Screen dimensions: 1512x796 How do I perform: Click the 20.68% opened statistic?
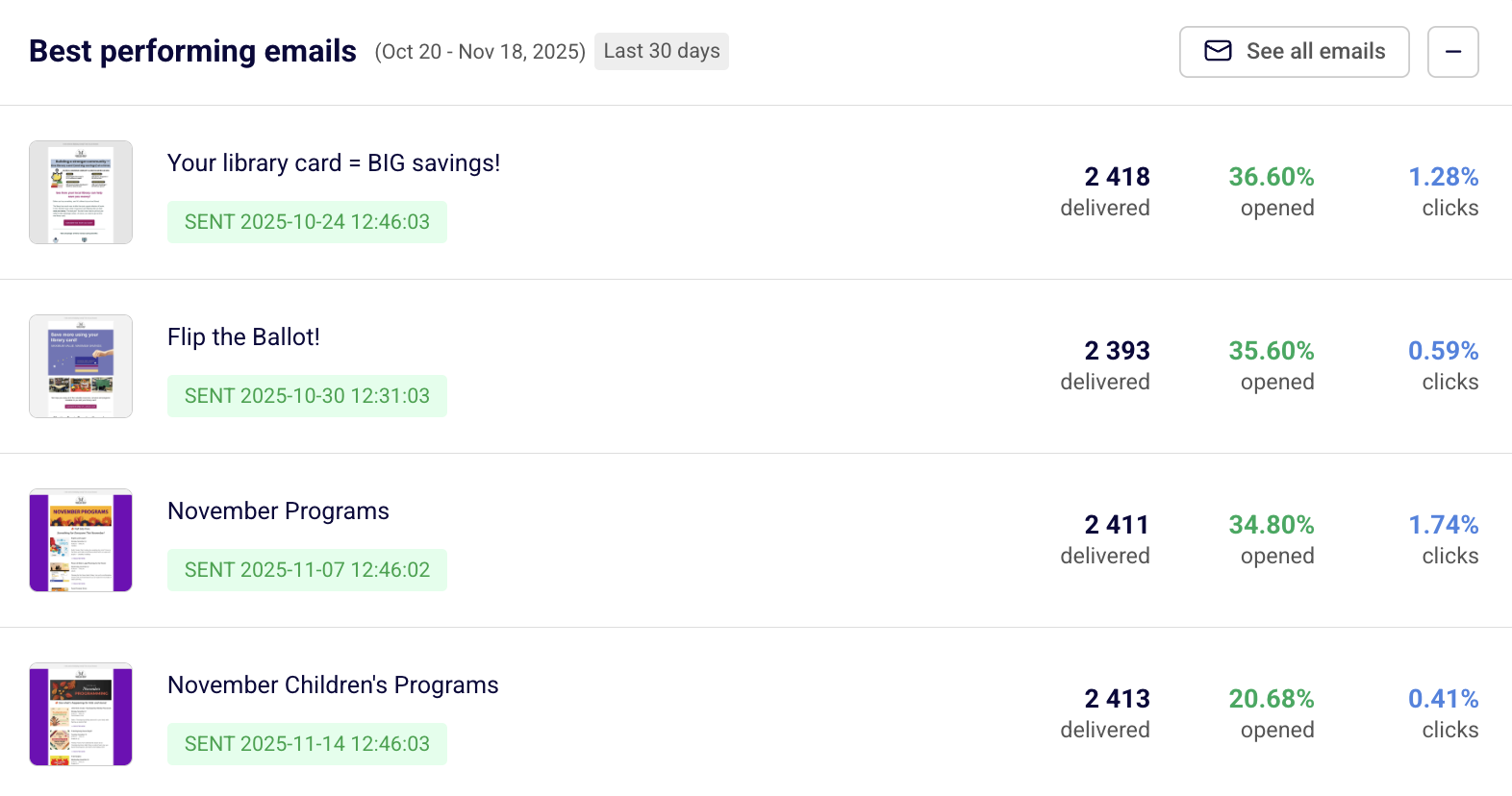click(x=1271, y=700)
